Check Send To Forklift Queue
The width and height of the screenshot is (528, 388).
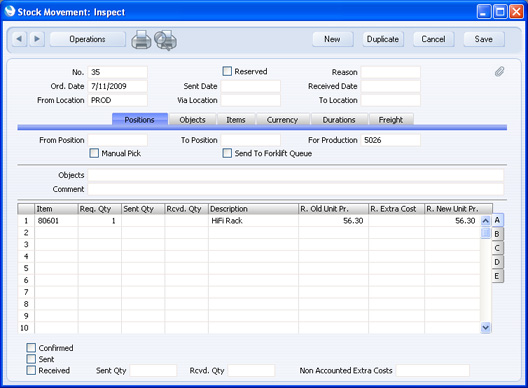(x=227, y=153)
